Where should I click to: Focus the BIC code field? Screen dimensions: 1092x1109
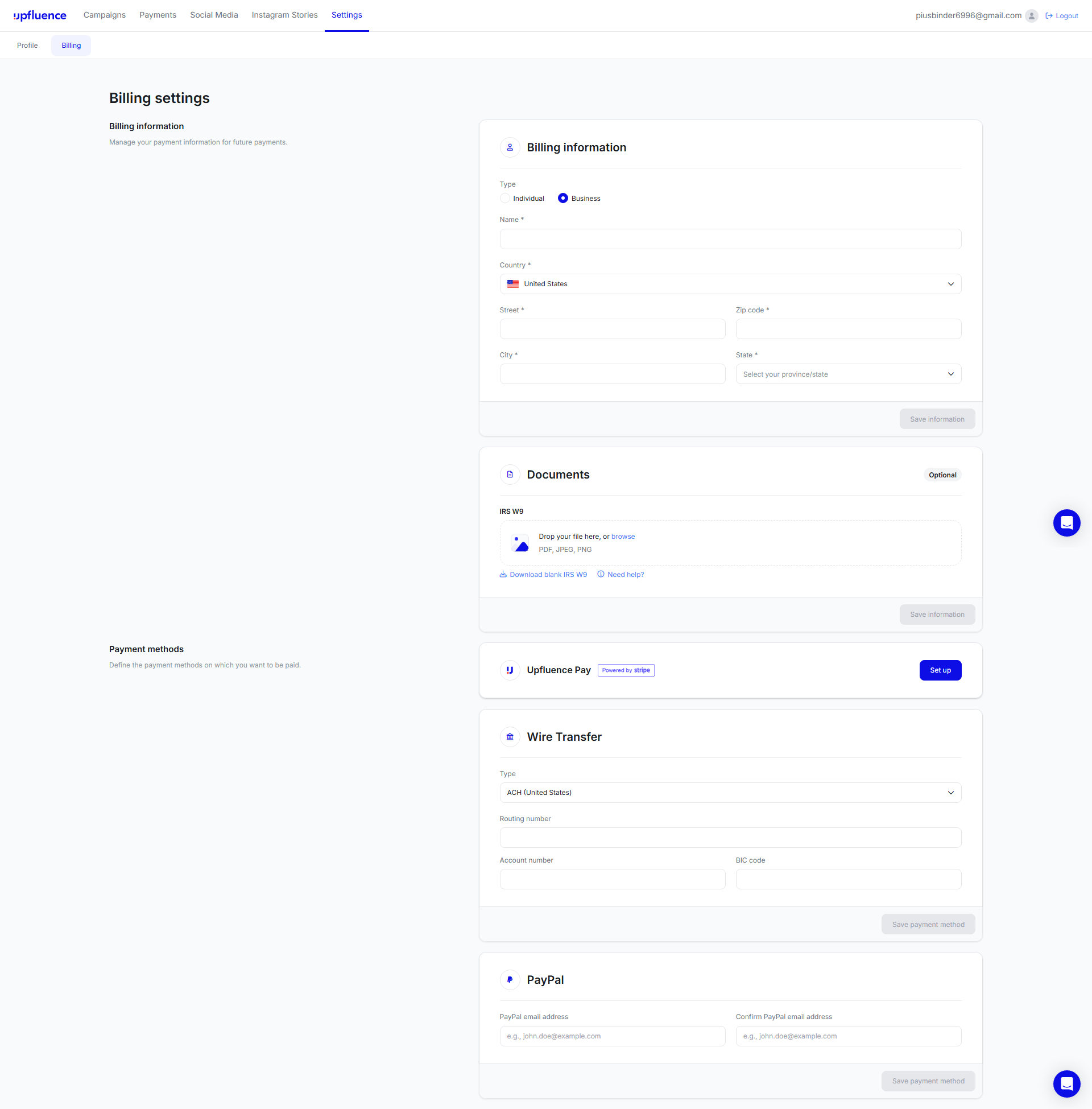pyautogui.click(x=848, y=879)
